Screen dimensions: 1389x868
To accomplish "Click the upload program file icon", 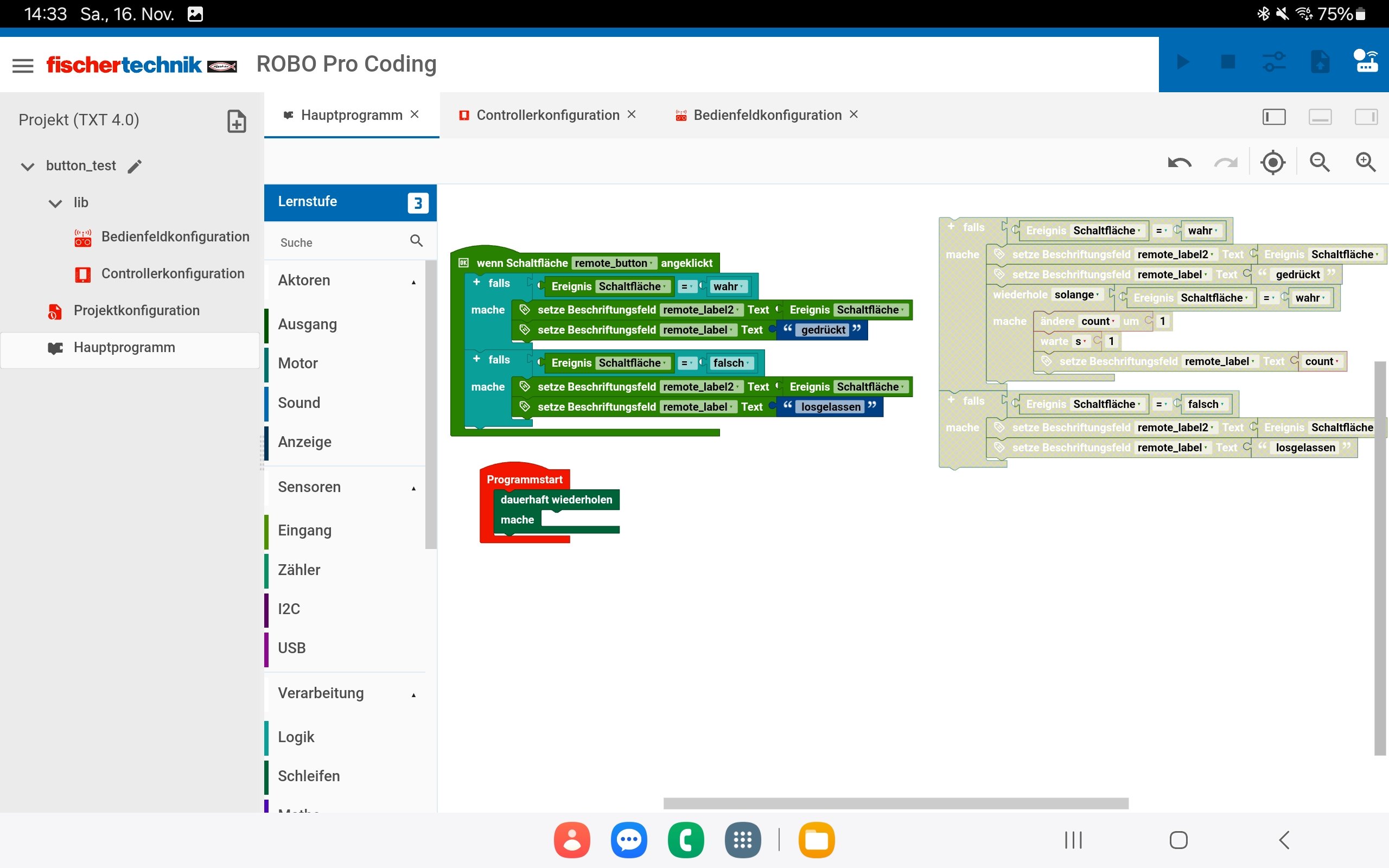I will pyautogui.click(x=1320, y=62).
